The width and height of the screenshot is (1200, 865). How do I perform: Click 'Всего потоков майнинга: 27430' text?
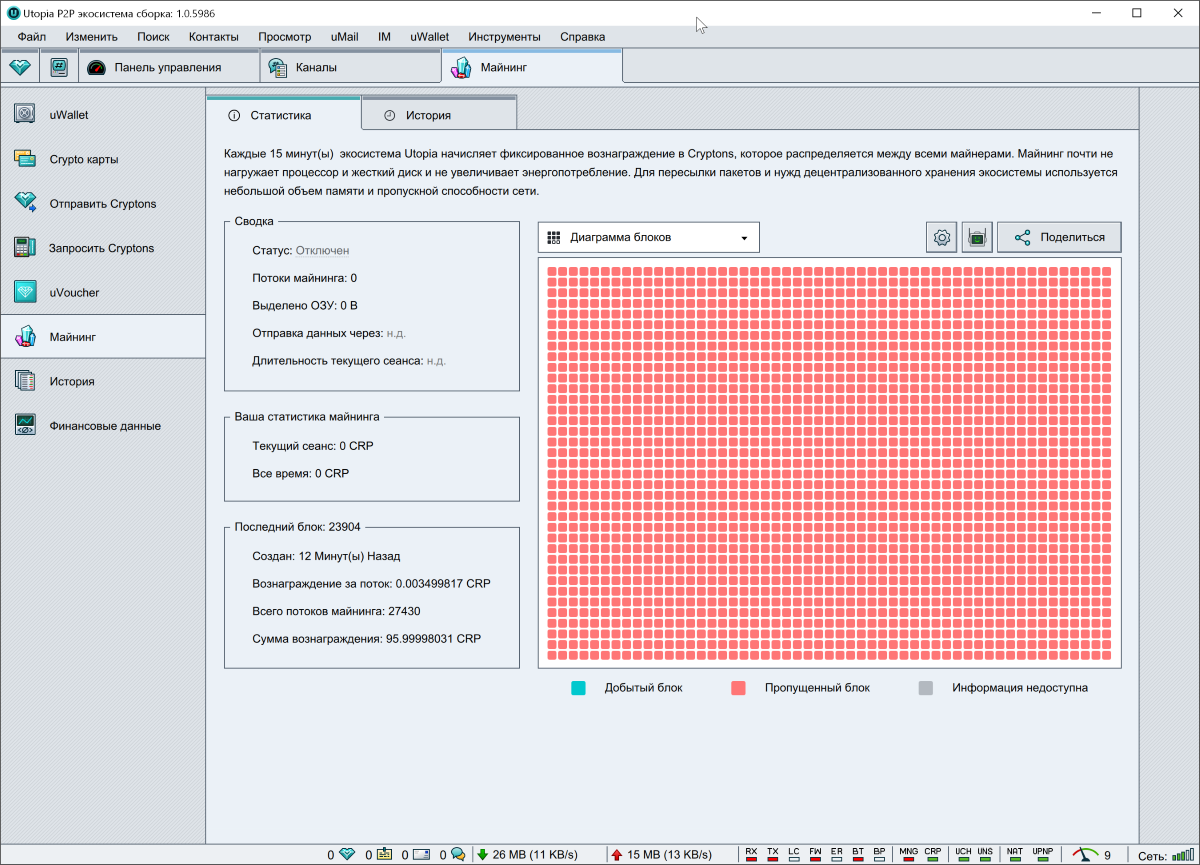click(x=336, y=611)
